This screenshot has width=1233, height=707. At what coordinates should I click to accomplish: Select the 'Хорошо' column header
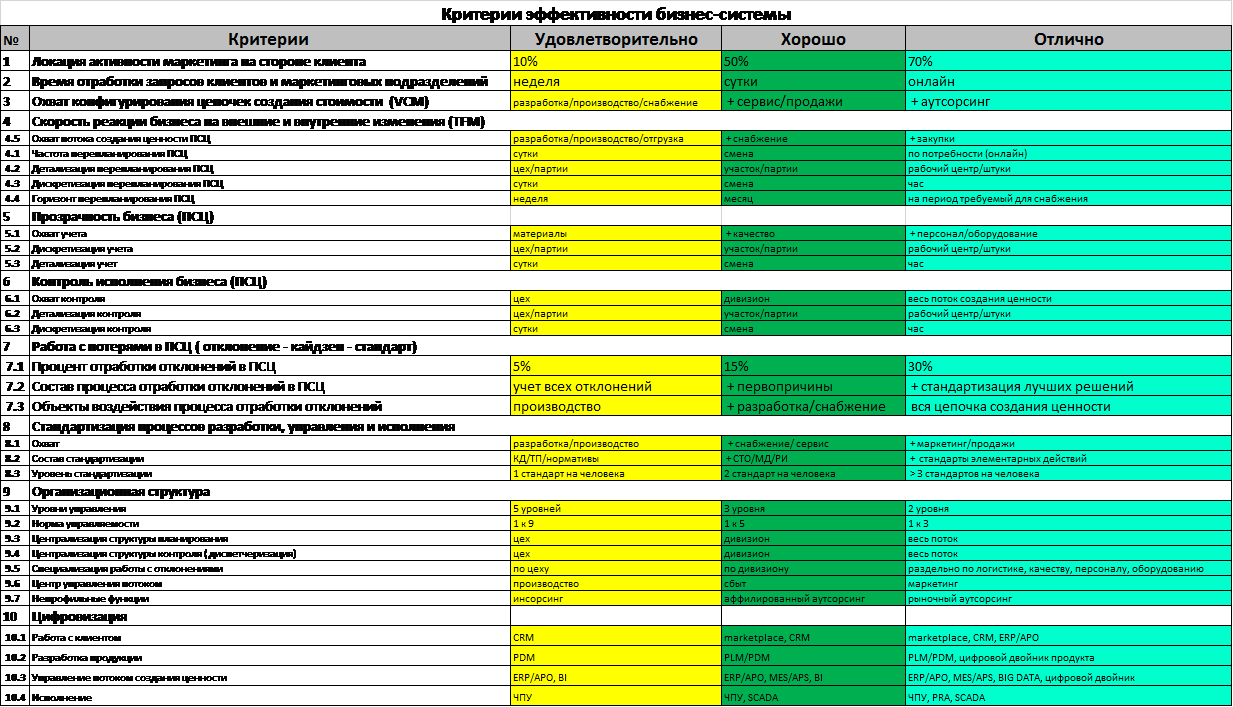(x=813, y=40)
